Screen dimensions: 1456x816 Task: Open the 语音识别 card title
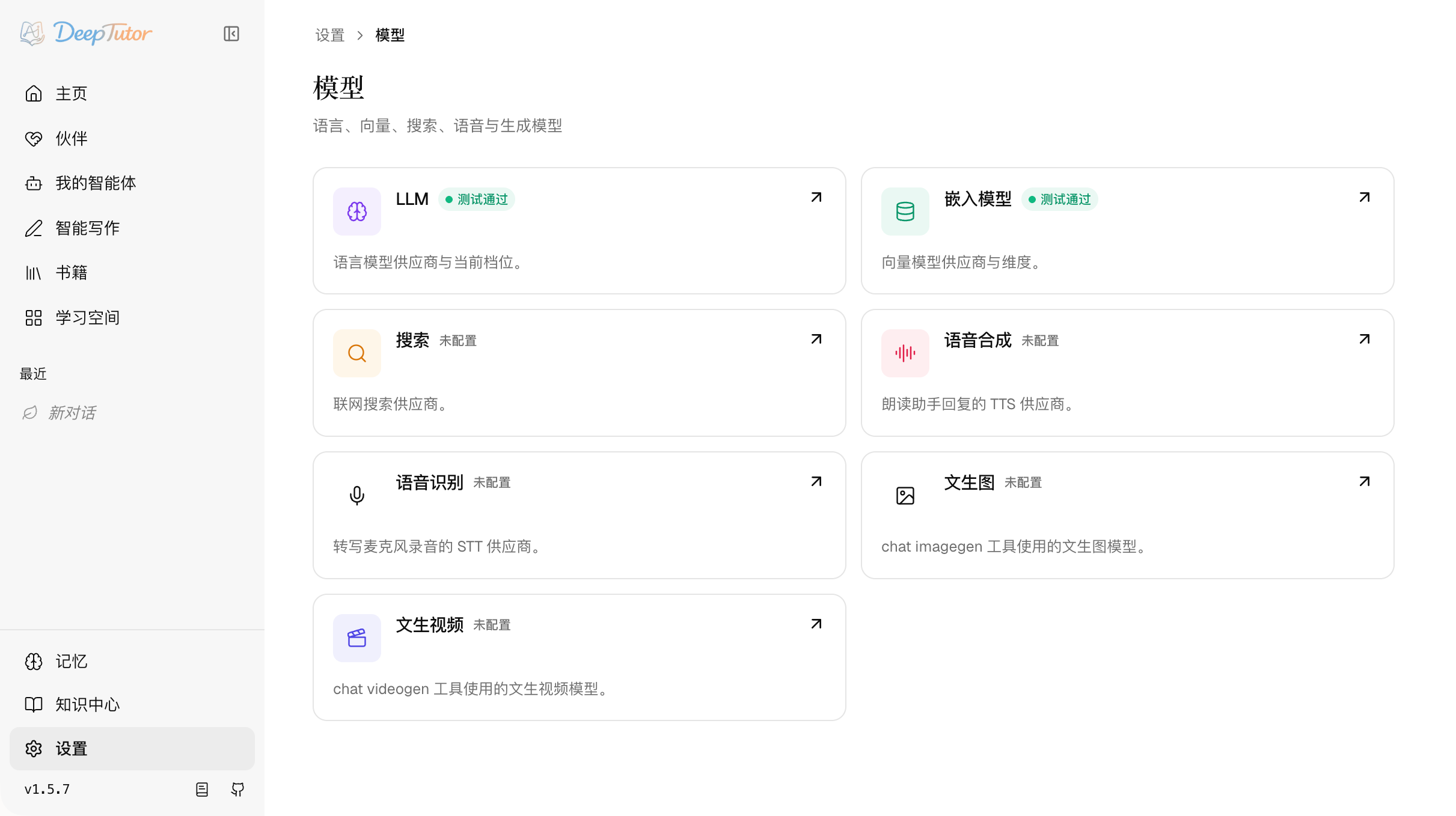point(429,483)
